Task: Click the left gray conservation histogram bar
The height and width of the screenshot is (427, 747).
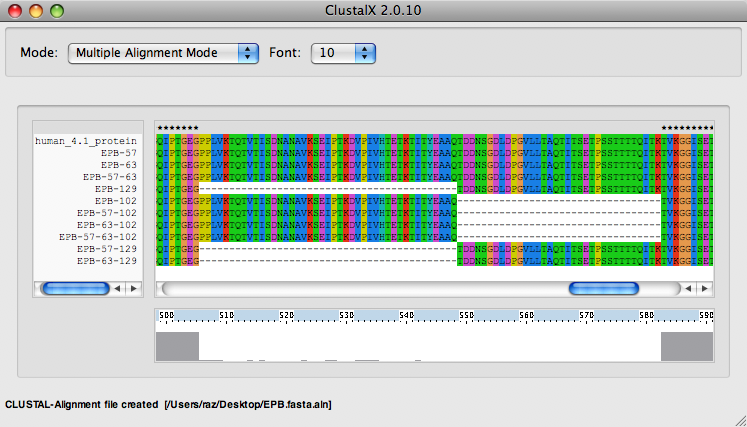Action: (177, 346)
